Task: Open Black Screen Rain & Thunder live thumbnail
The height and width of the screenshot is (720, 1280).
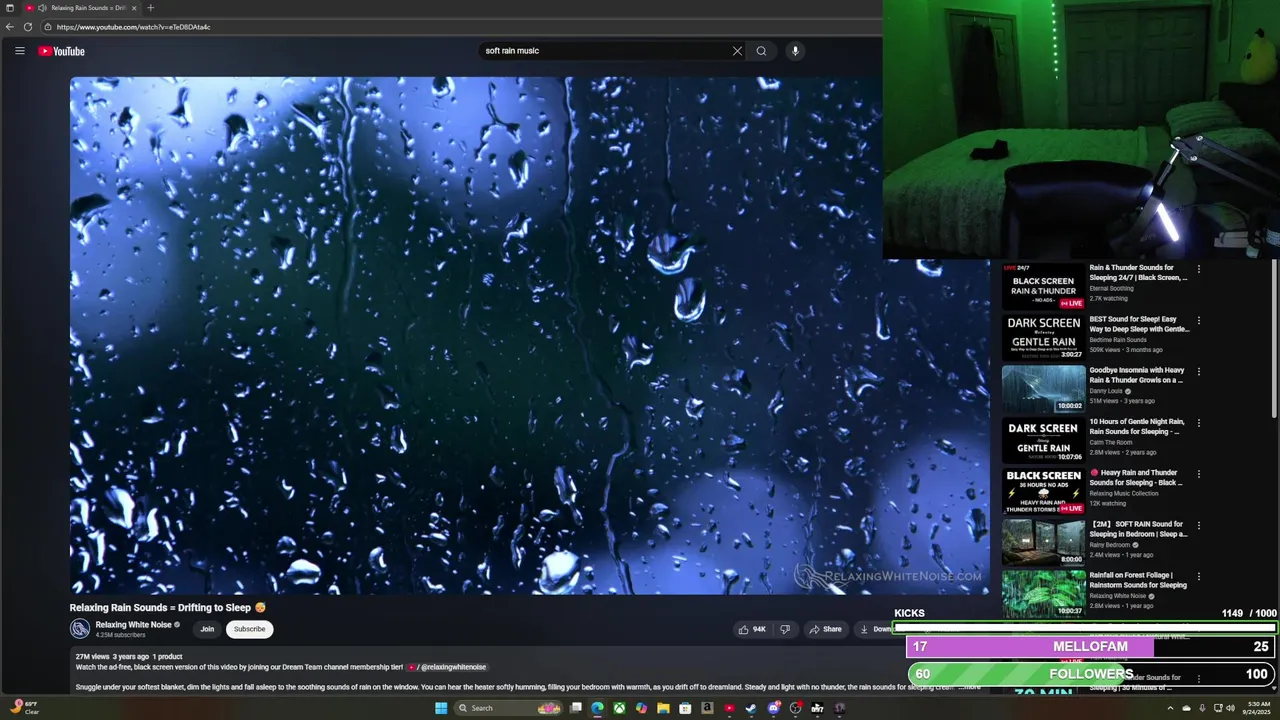Action: (x=1043, y=286)
